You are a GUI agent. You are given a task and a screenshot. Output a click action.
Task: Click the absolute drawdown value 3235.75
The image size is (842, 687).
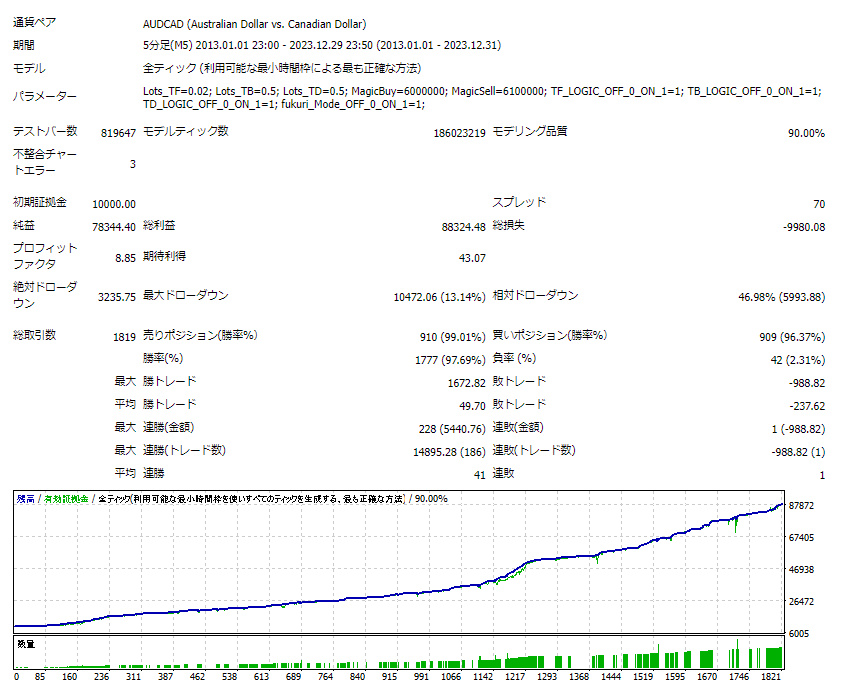point(117,297)
